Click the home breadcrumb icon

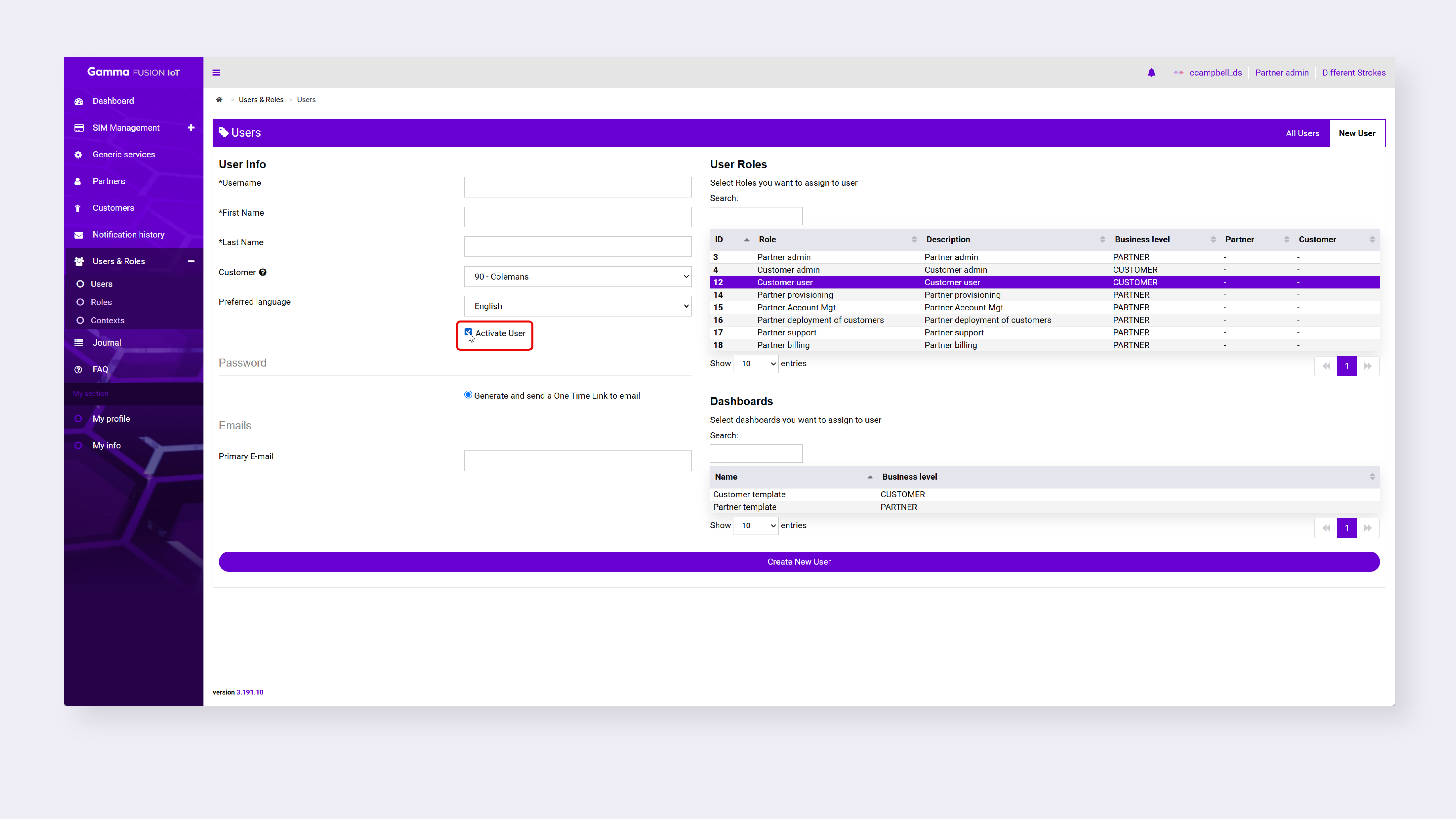219,100
